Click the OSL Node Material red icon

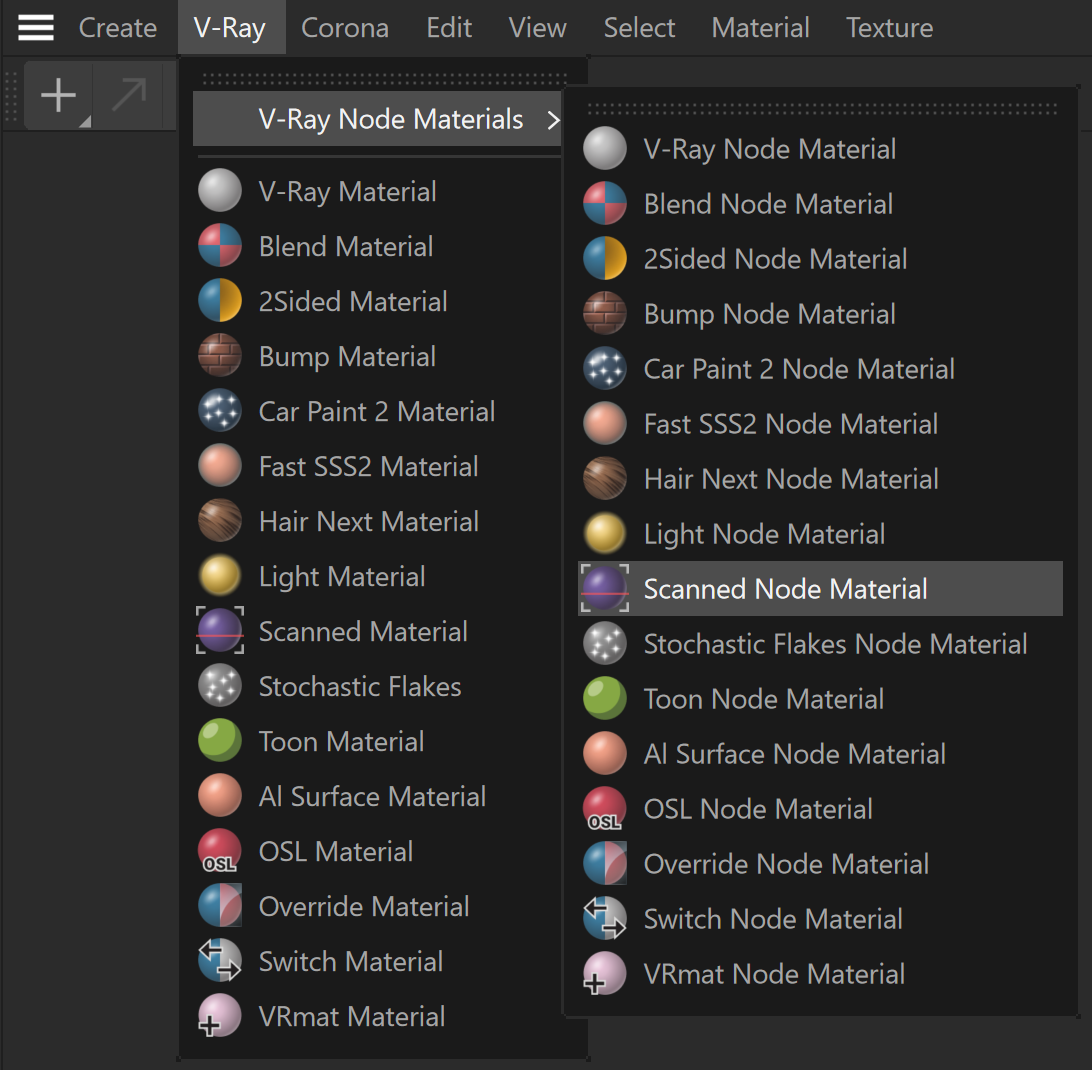pos(605,809)
